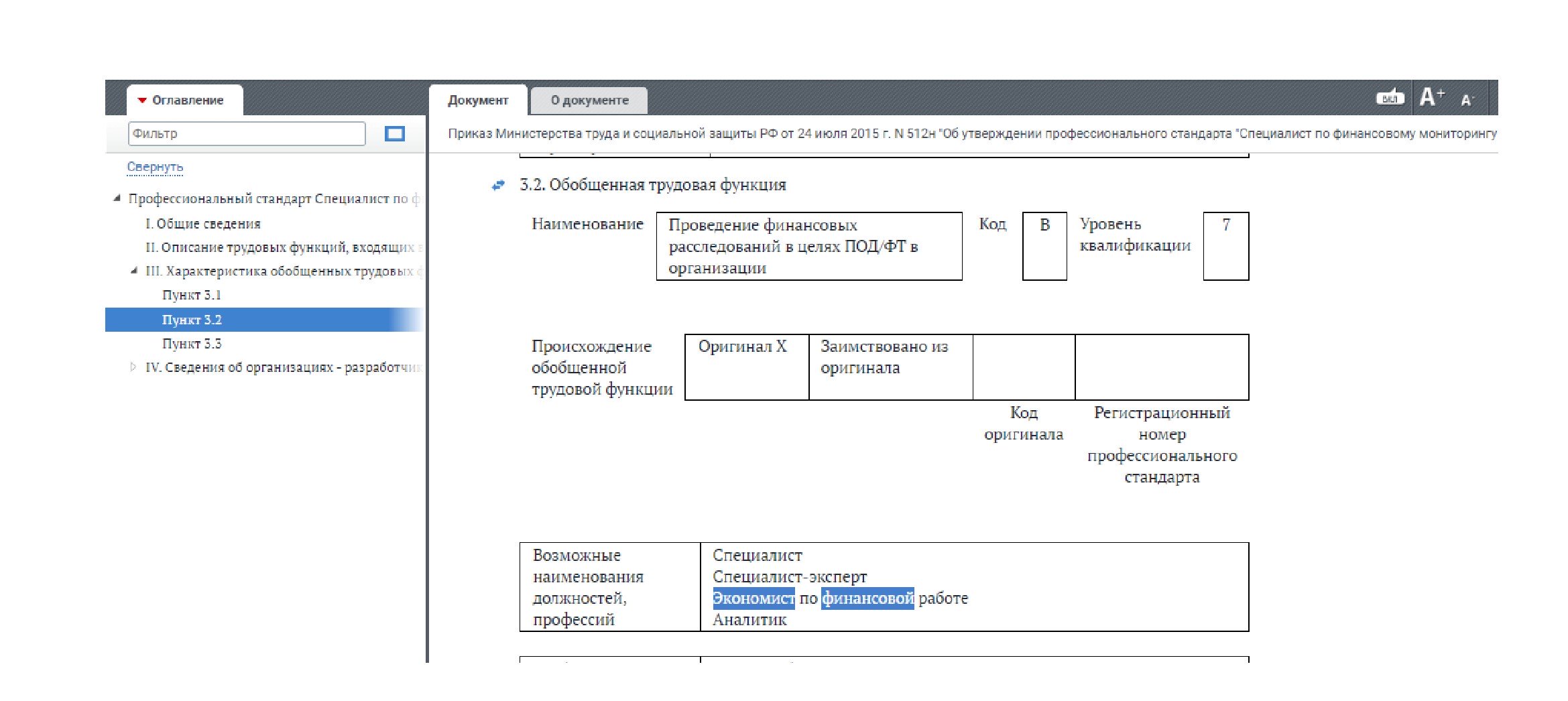The height and width of the screenshot is (701, 1568).
Task: Click the Специалист-эксперт line
Action: click(790, 577)
